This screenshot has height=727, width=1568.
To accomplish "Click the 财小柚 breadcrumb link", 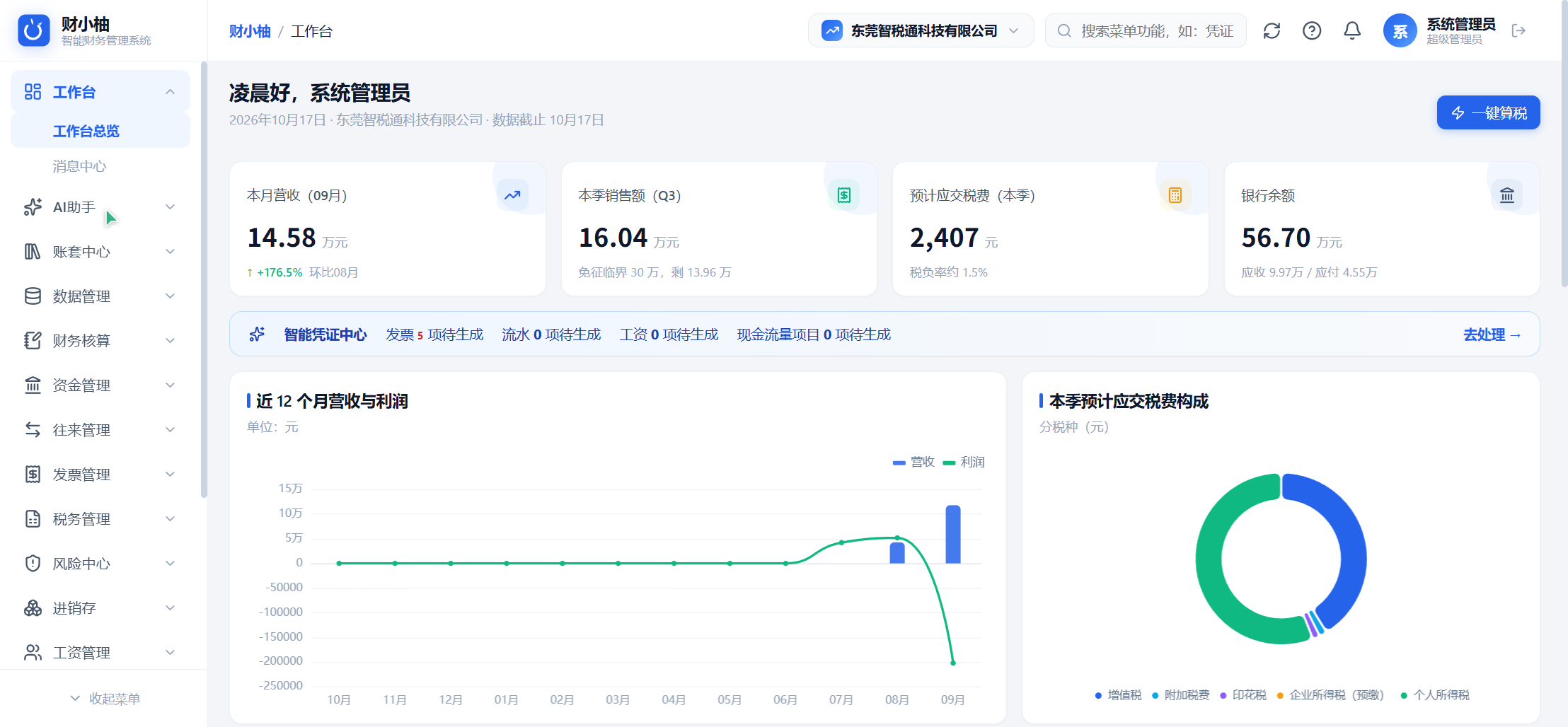I will (250, 31).
